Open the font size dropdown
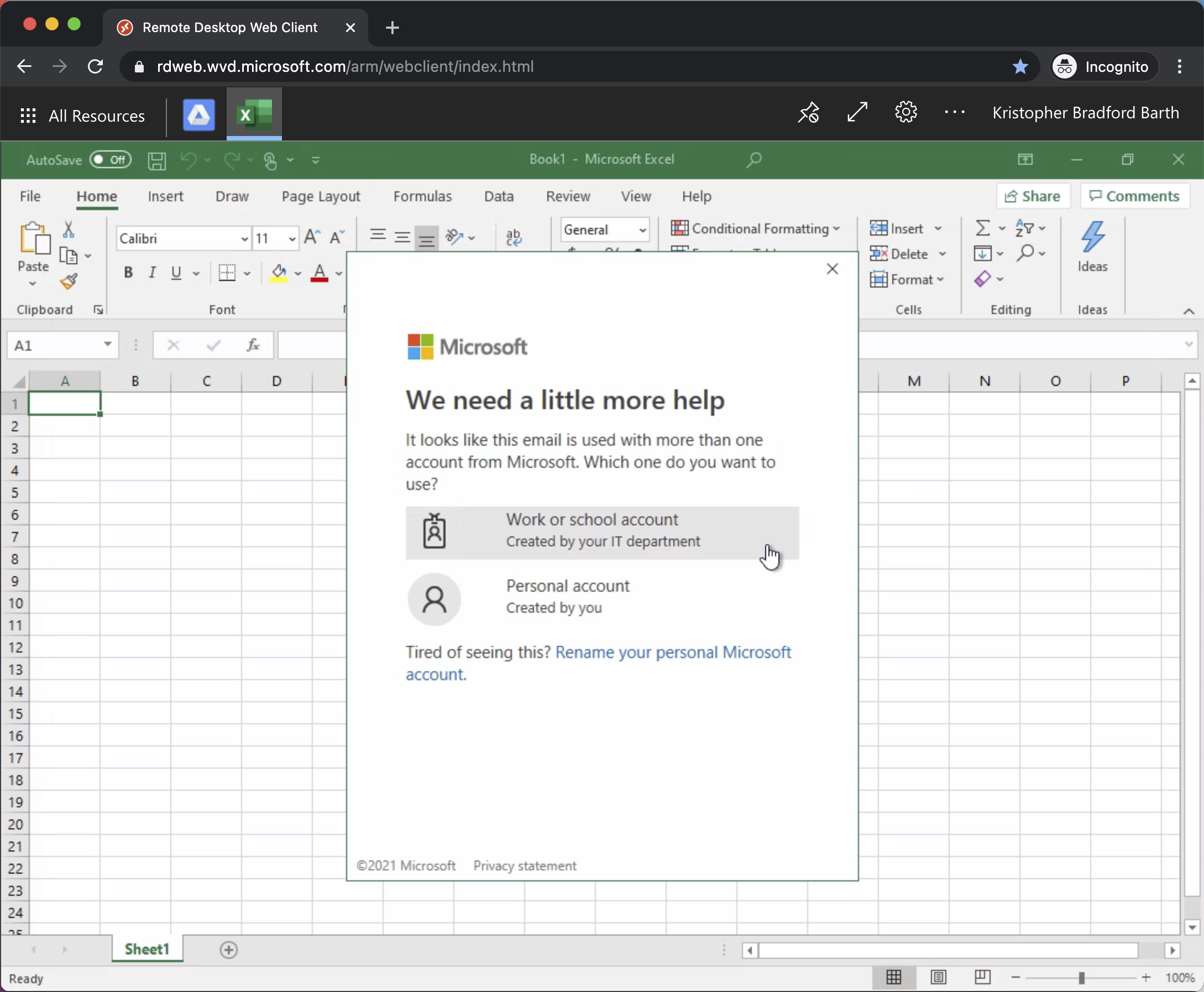1204x992 pixels. click(x=292, y=239)
